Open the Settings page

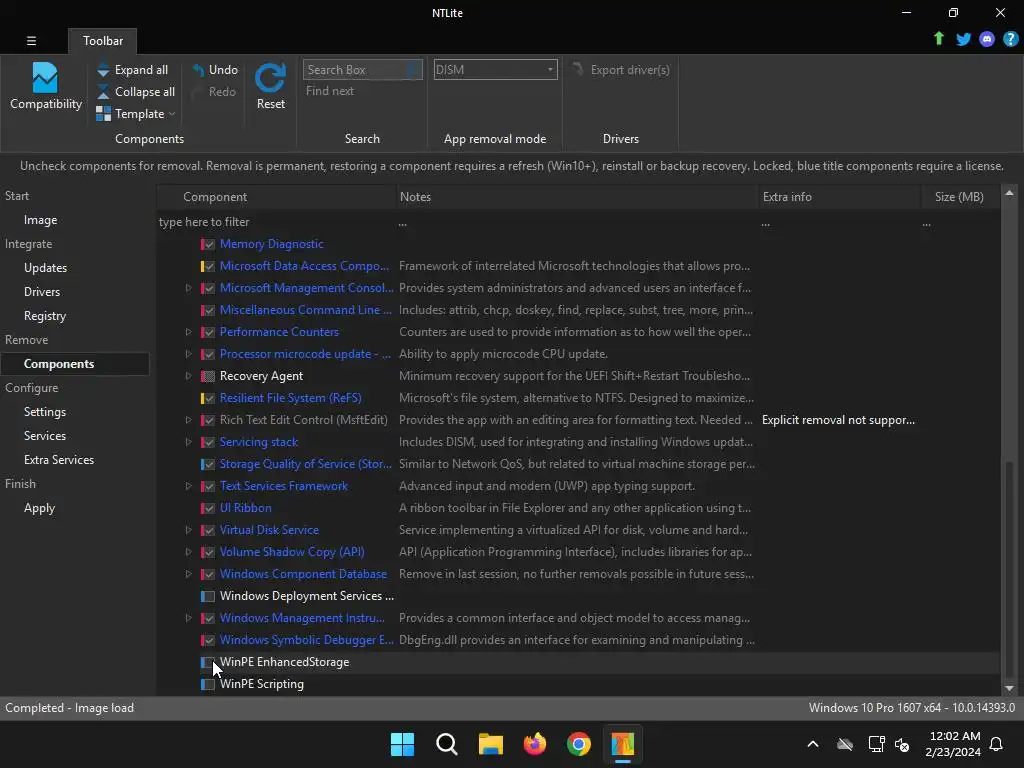tap(44, 412)
